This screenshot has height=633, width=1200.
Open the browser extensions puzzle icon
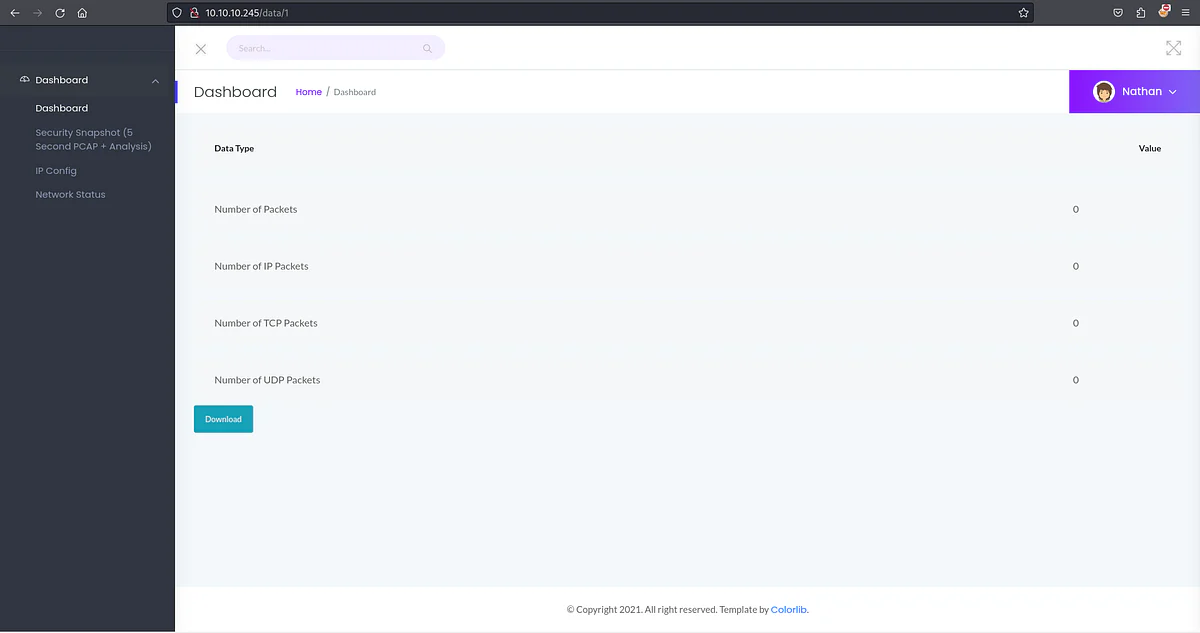[x=1141, y=13]
